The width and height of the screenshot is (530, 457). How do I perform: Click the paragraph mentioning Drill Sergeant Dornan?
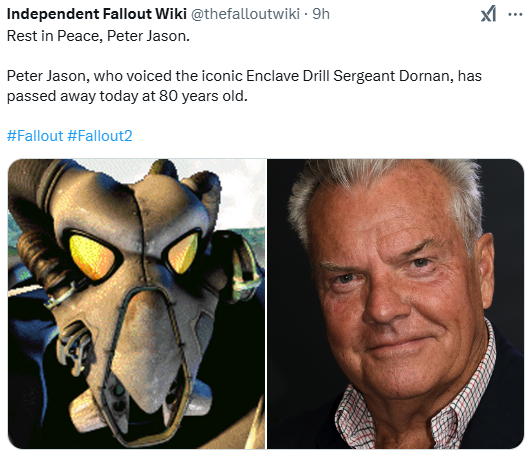tap(244, 86)
